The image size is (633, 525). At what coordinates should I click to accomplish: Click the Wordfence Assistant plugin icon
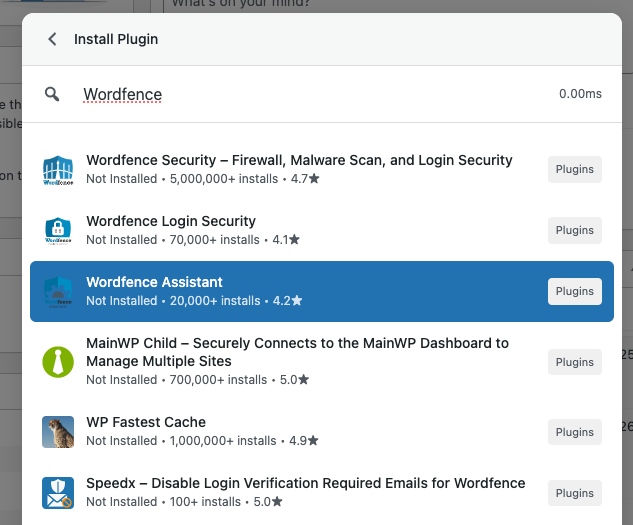pyautogui.click(x=58, y=291)
